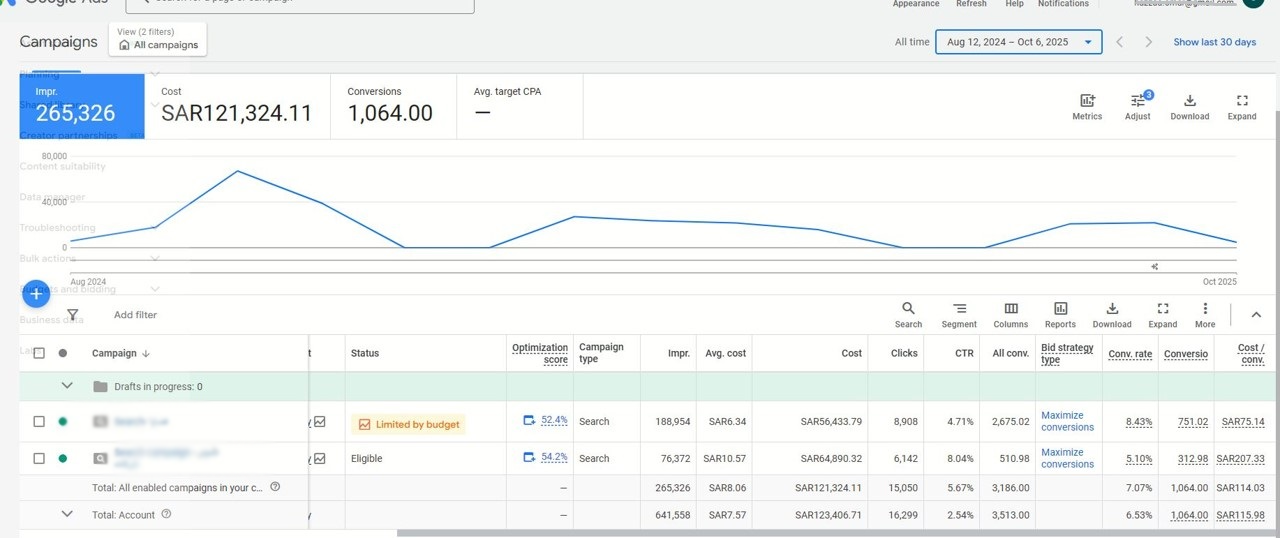Viewport: 1280px width, 538px height.
Task: Toggle the select-all campaigns header checkbox
Action: coord(39,353)
